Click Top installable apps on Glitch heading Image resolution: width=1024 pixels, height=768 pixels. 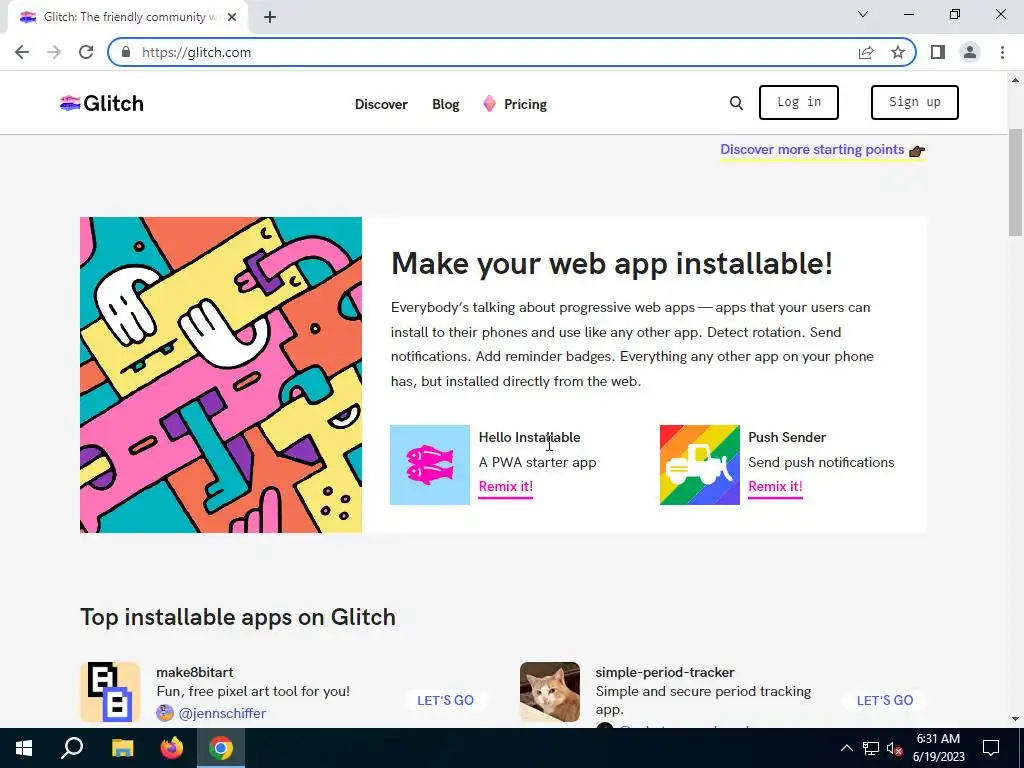click(238, 617)
